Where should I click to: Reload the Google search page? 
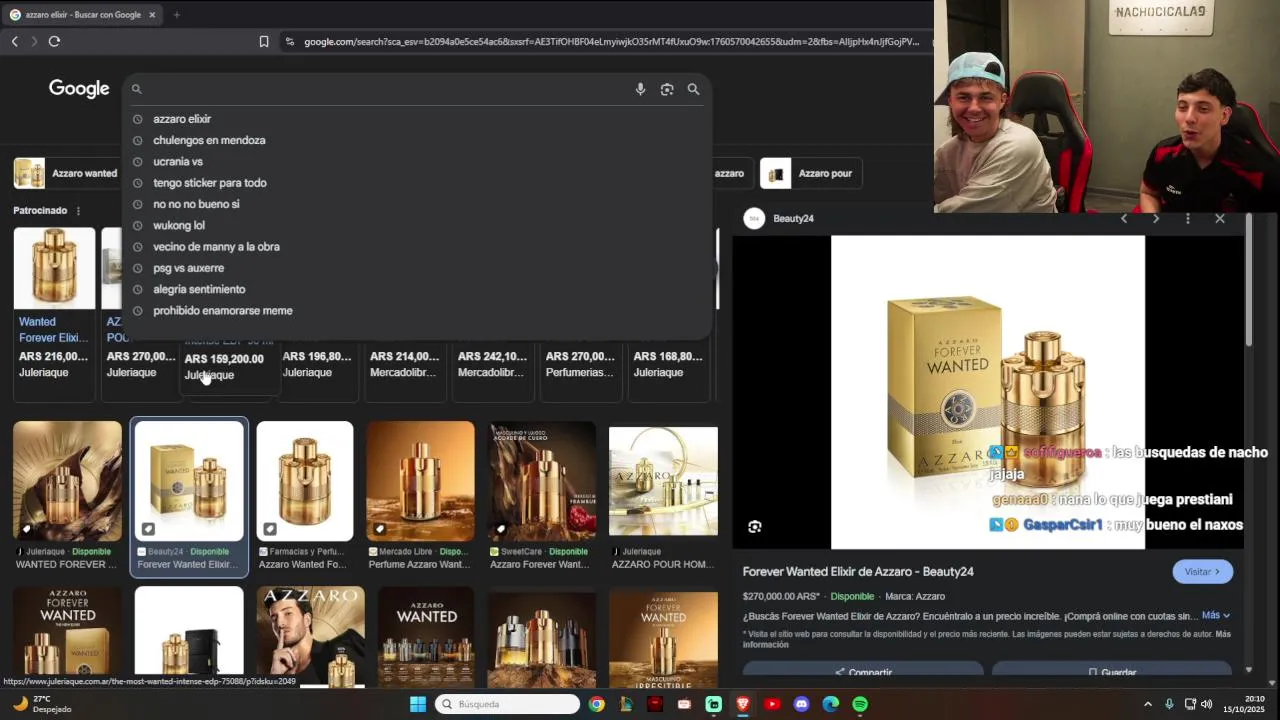click(54, 41)
